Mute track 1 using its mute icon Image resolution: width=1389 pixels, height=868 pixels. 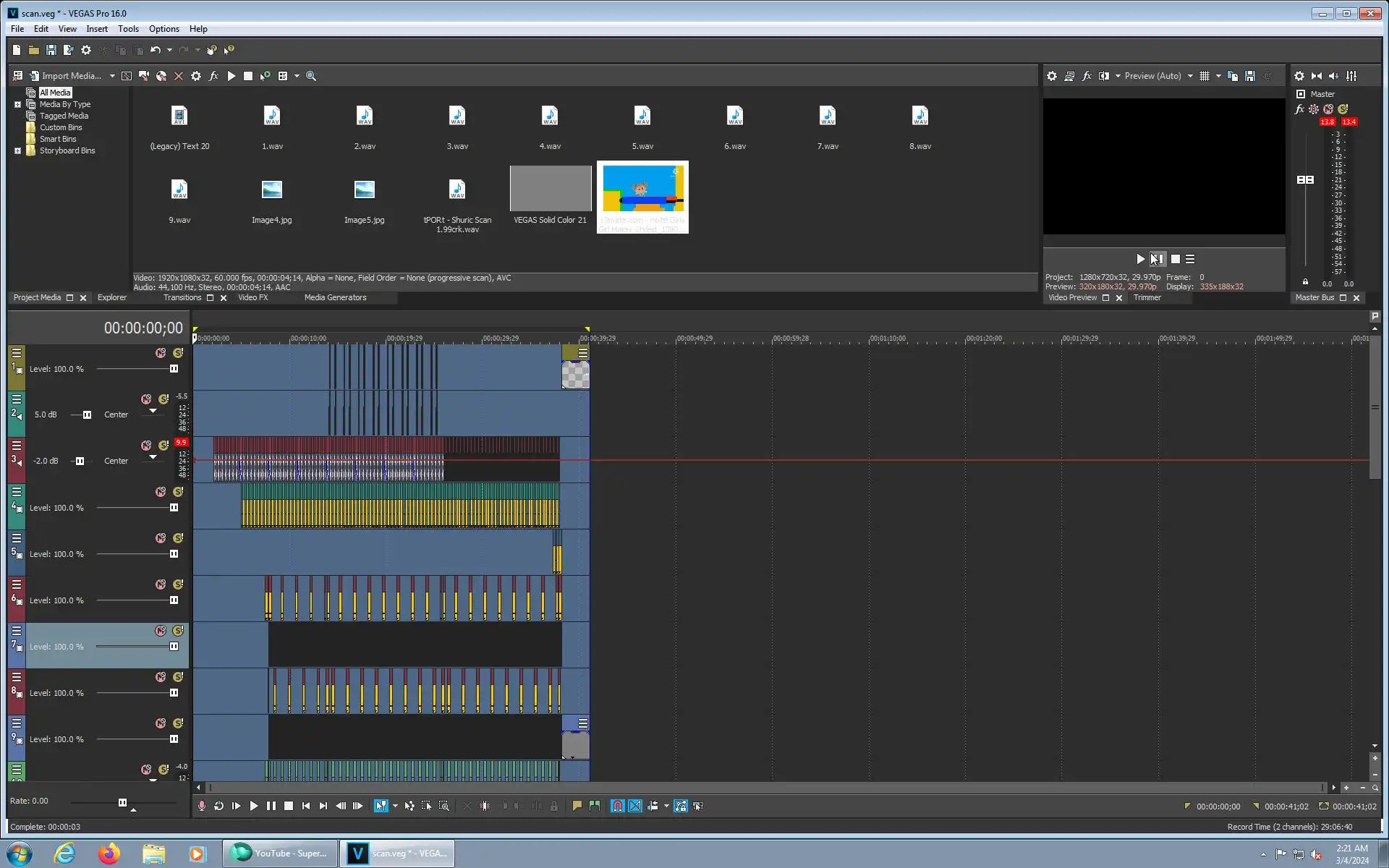click(x=161, y=353)
